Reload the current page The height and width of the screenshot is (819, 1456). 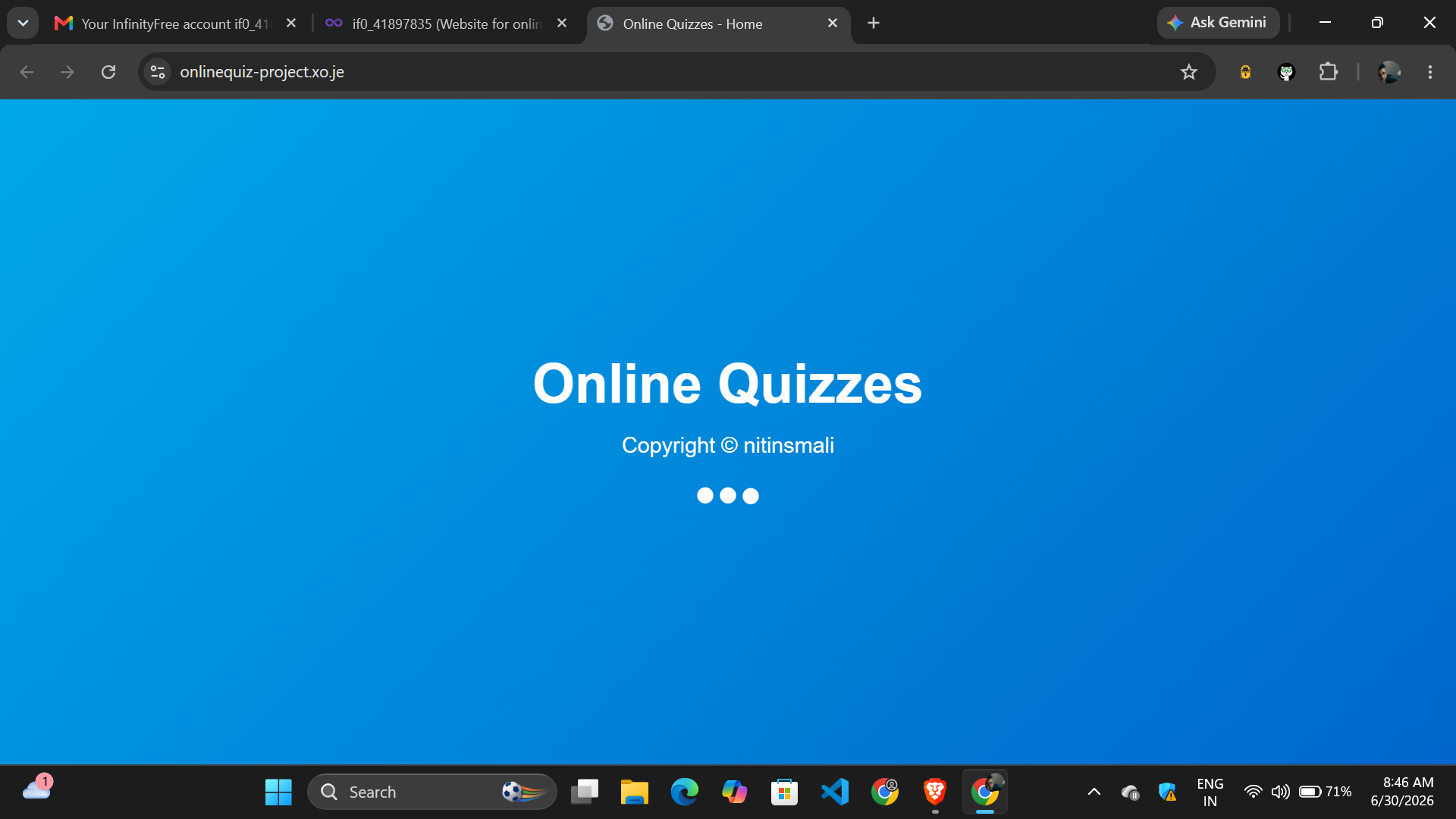point(108,72)
